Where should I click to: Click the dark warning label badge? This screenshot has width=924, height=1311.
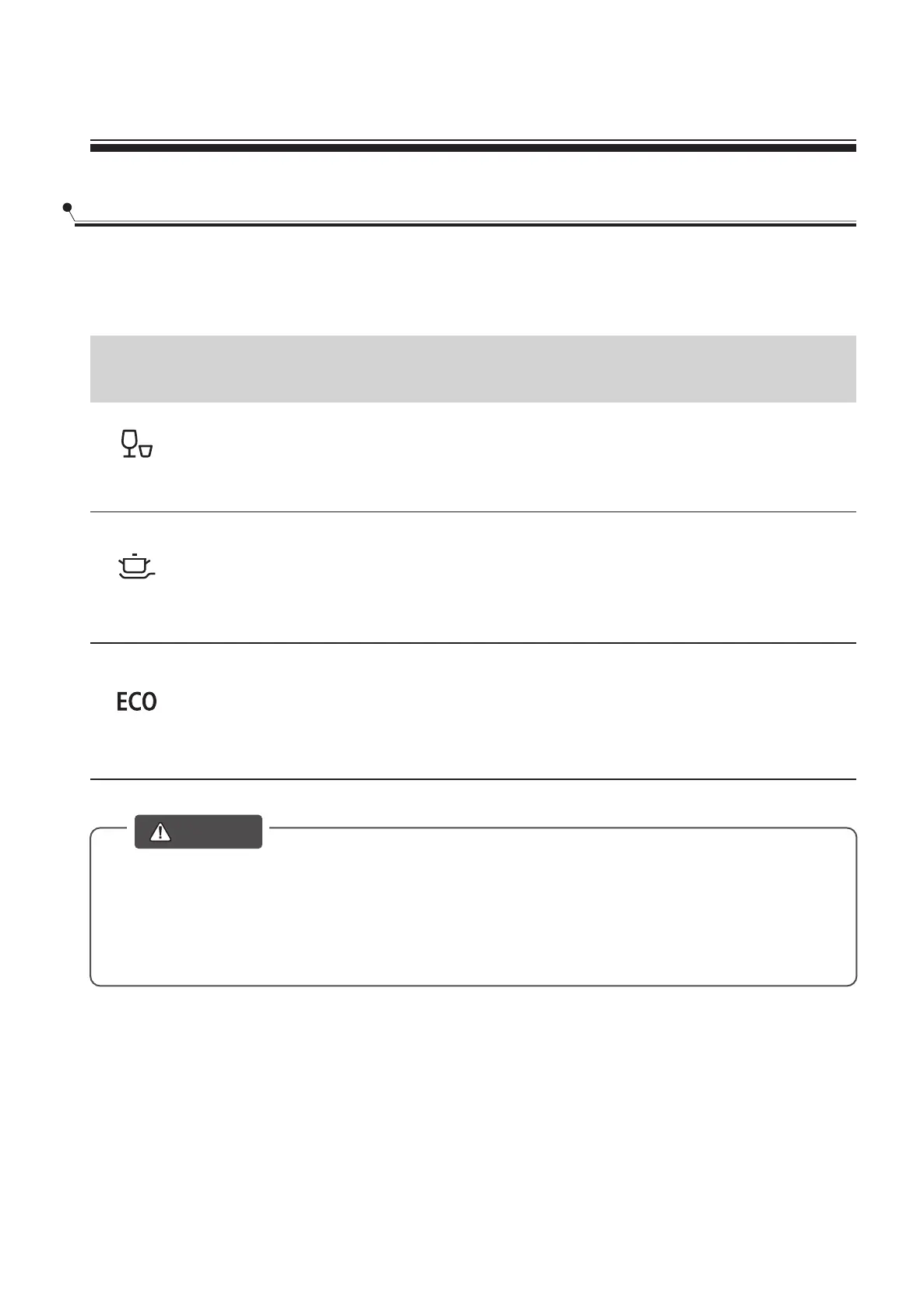[x=199, y=832]
